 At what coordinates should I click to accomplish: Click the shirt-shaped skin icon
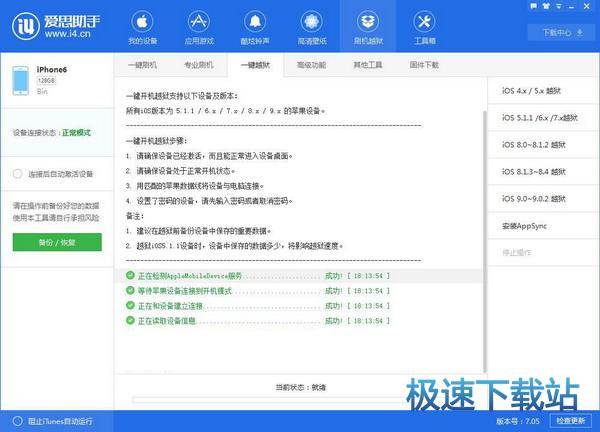pyautogui.click(x=546, y=6)
